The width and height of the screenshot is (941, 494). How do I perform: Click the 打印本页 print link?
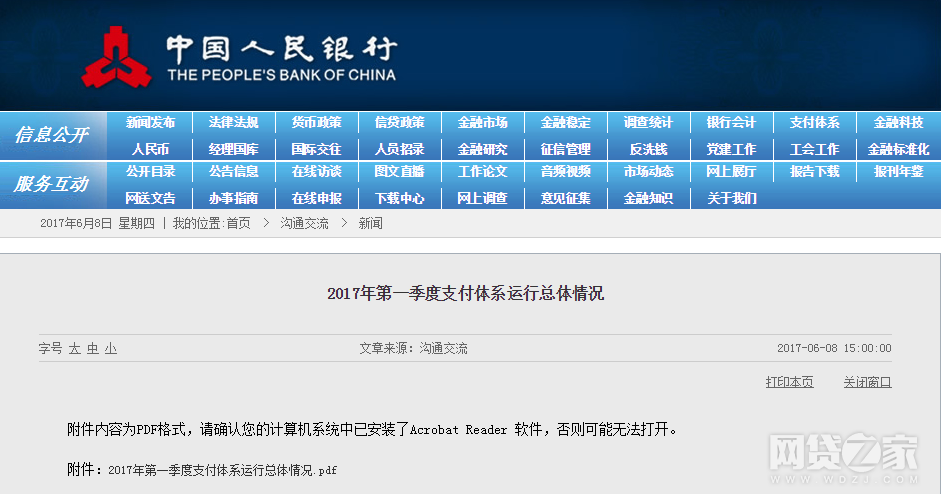(x=789, y=382)
